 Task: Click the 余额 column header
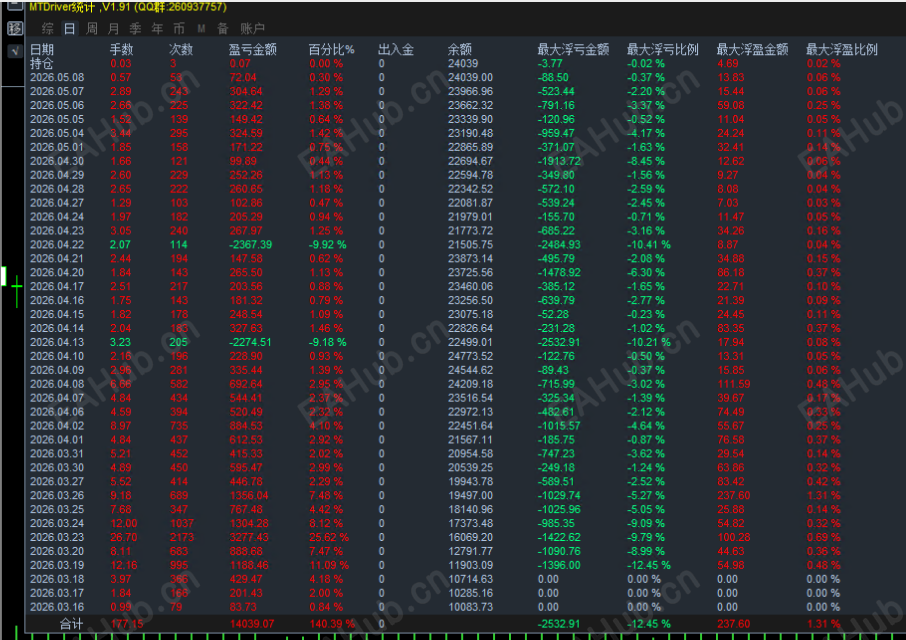(459, 50)
